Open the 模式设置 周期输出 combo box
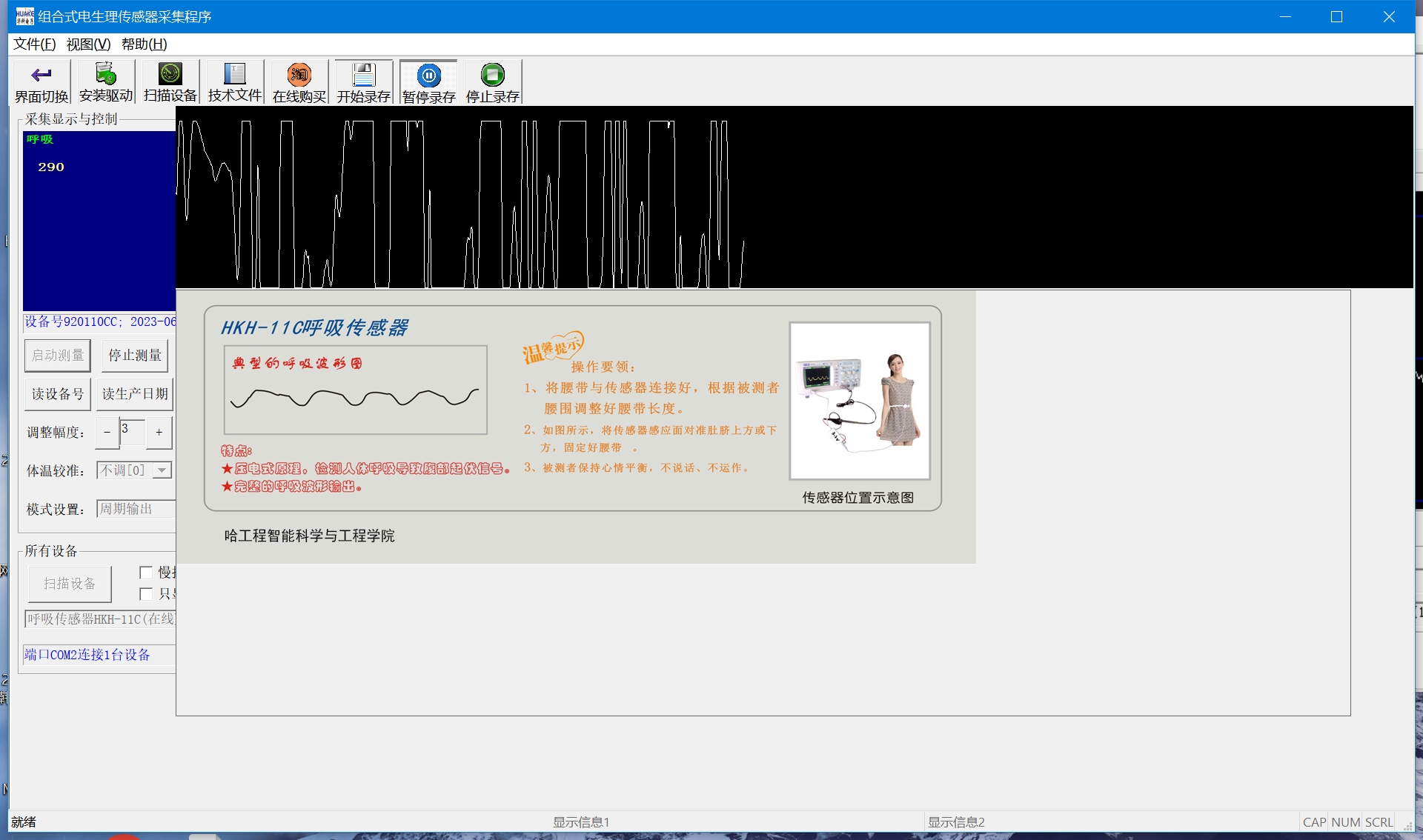This screenshot has width=1423, height=840. 136,509
